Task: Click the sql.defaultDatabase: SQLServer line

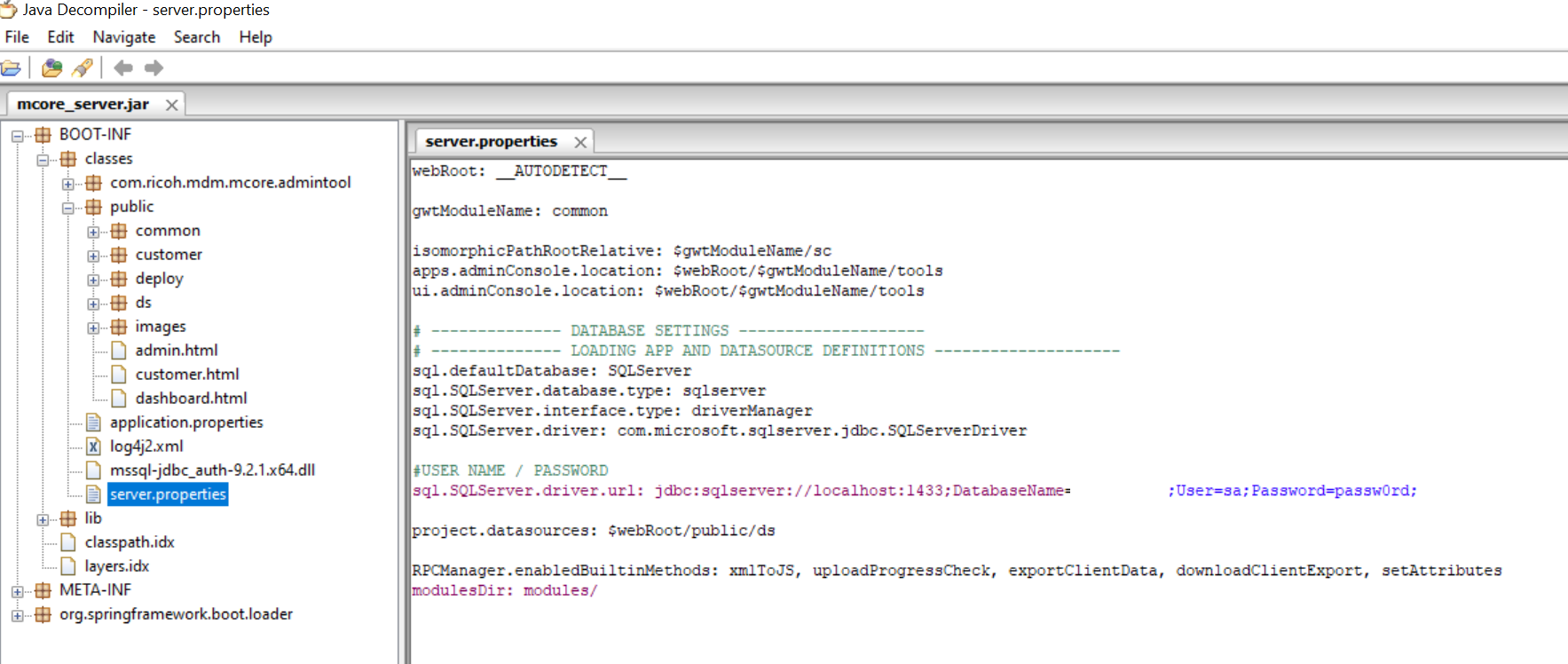Action: [551, 371]
